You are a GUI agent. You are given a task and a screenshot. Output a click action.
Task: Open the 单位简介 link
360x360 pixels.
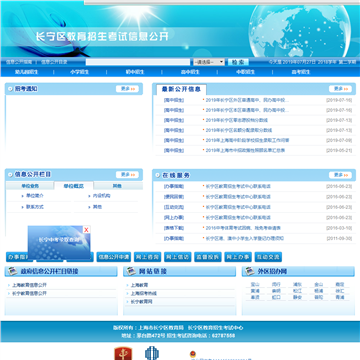pyautogui.click(x=35, y=196)
